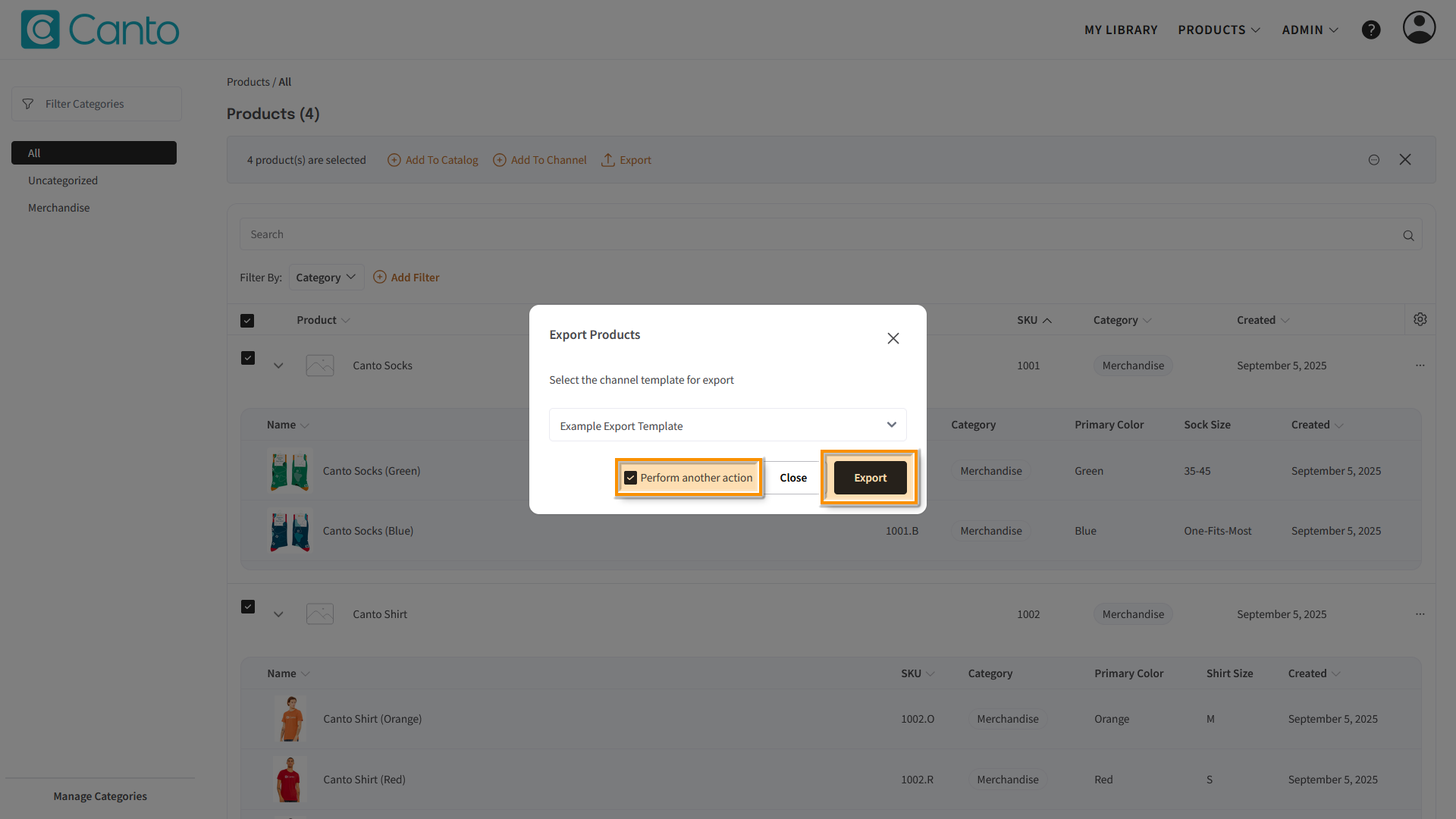Open the ADMIN menu
Screen dimensions: 1456x819
pyautogui.click(x=1310, y=30)
